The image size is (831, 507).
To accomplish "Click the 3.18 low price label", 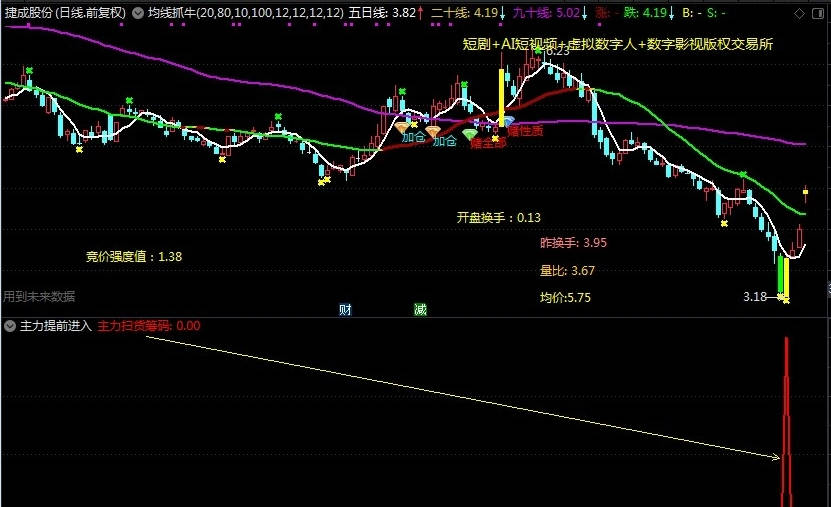I will [x=755, y=297].
